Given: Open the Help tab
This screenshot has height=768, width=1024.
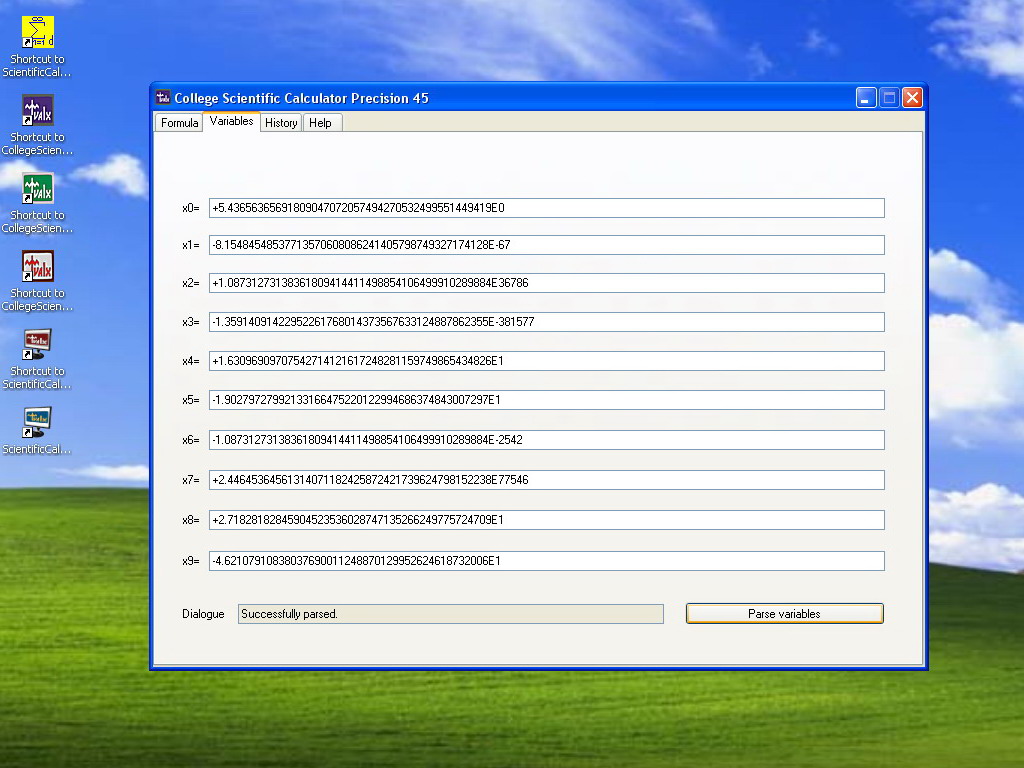Looking at the screenshot, I should coord(322,123).
